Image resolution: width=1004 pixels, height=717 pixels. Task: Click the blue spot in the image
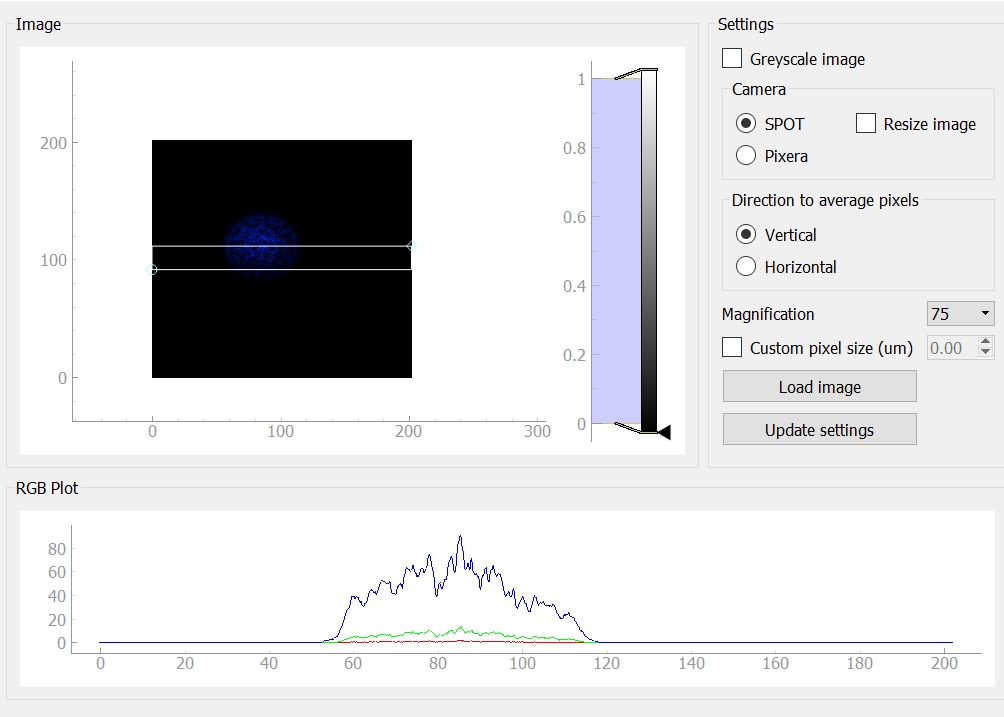(260, 243)
